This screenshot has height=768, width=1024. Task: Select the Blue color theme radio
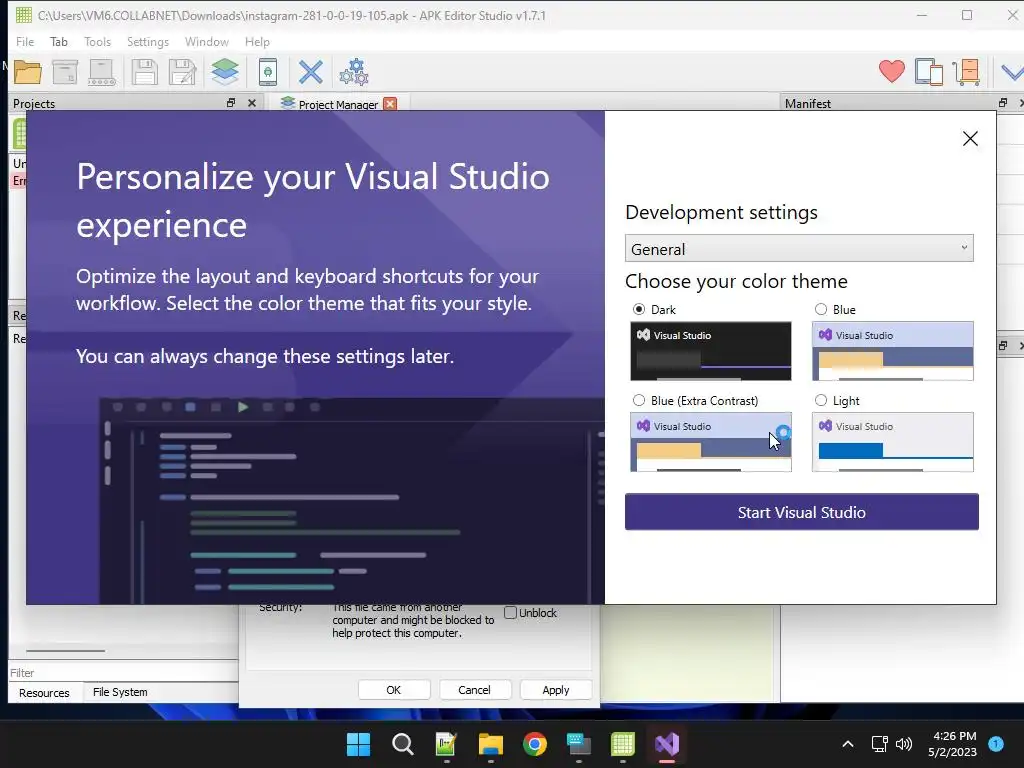(821, 310)
